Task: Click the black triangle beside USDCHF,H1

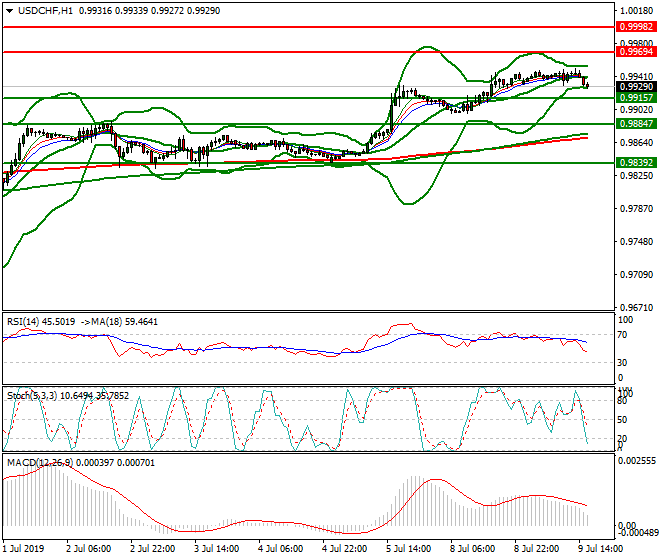Action: click(x=9, y=11)
